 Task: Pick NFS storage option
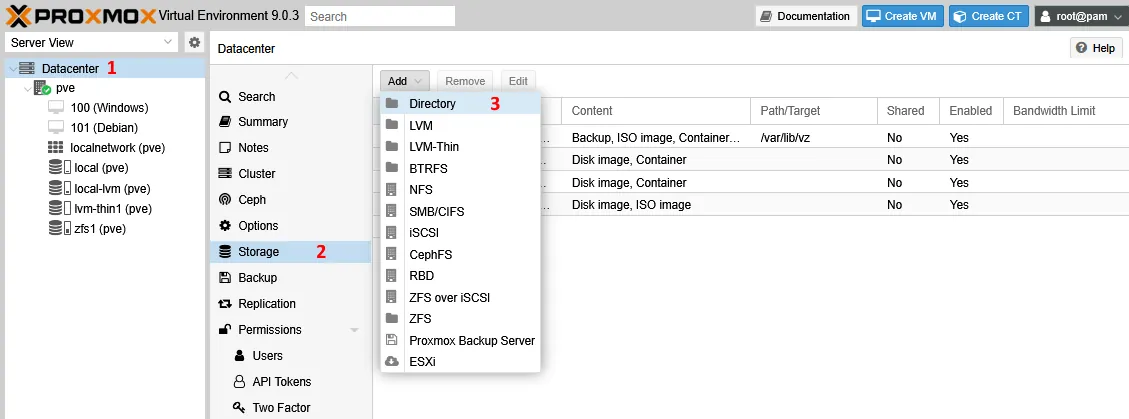[460, 190]
